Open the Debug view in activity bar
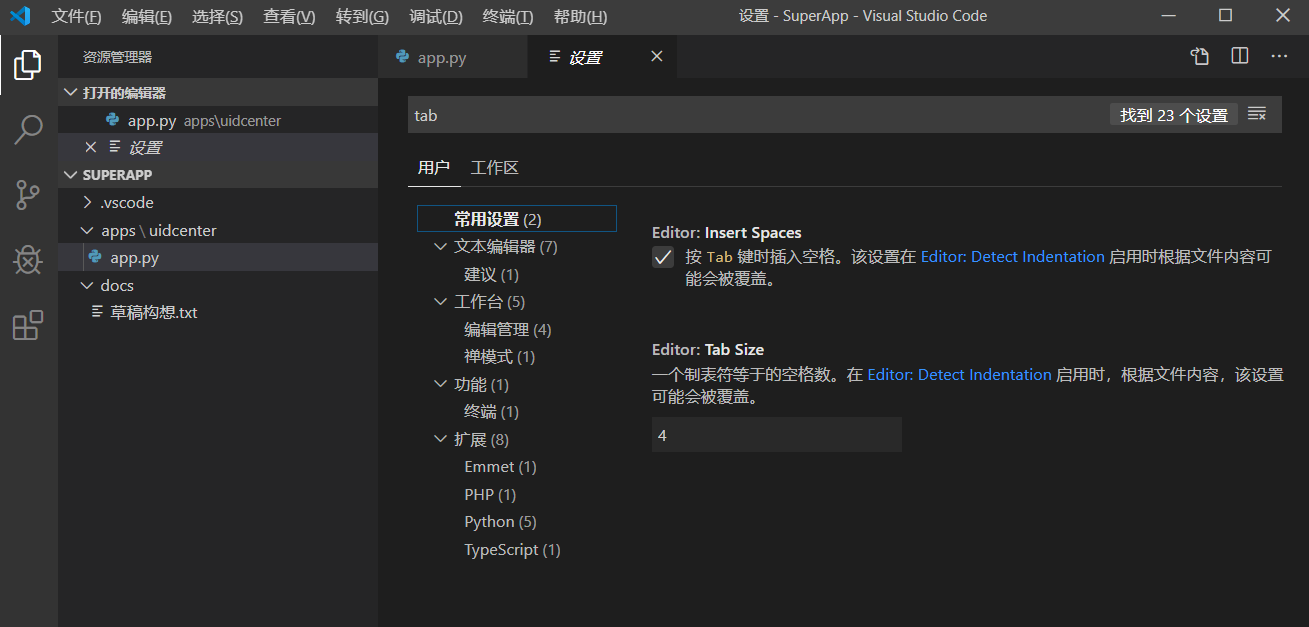 [x=28, y=260]
